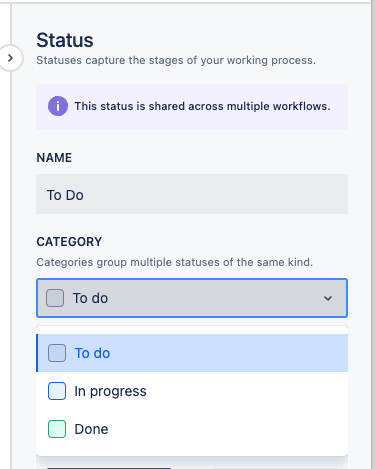Viewport: 375px width, 469px height.
Task: Expand the collapsed side panel arrow
Action: tap(11, 58)
